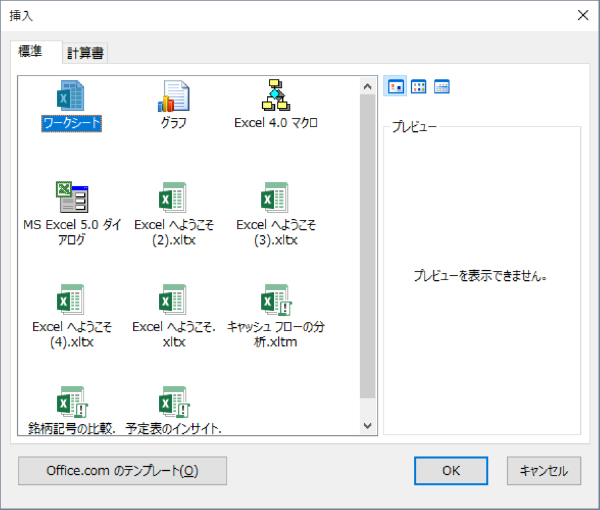Pick the MS Excel 5.0 ダイアログ icon
Viewport: 600px width, 510px height.
(72, 197)
